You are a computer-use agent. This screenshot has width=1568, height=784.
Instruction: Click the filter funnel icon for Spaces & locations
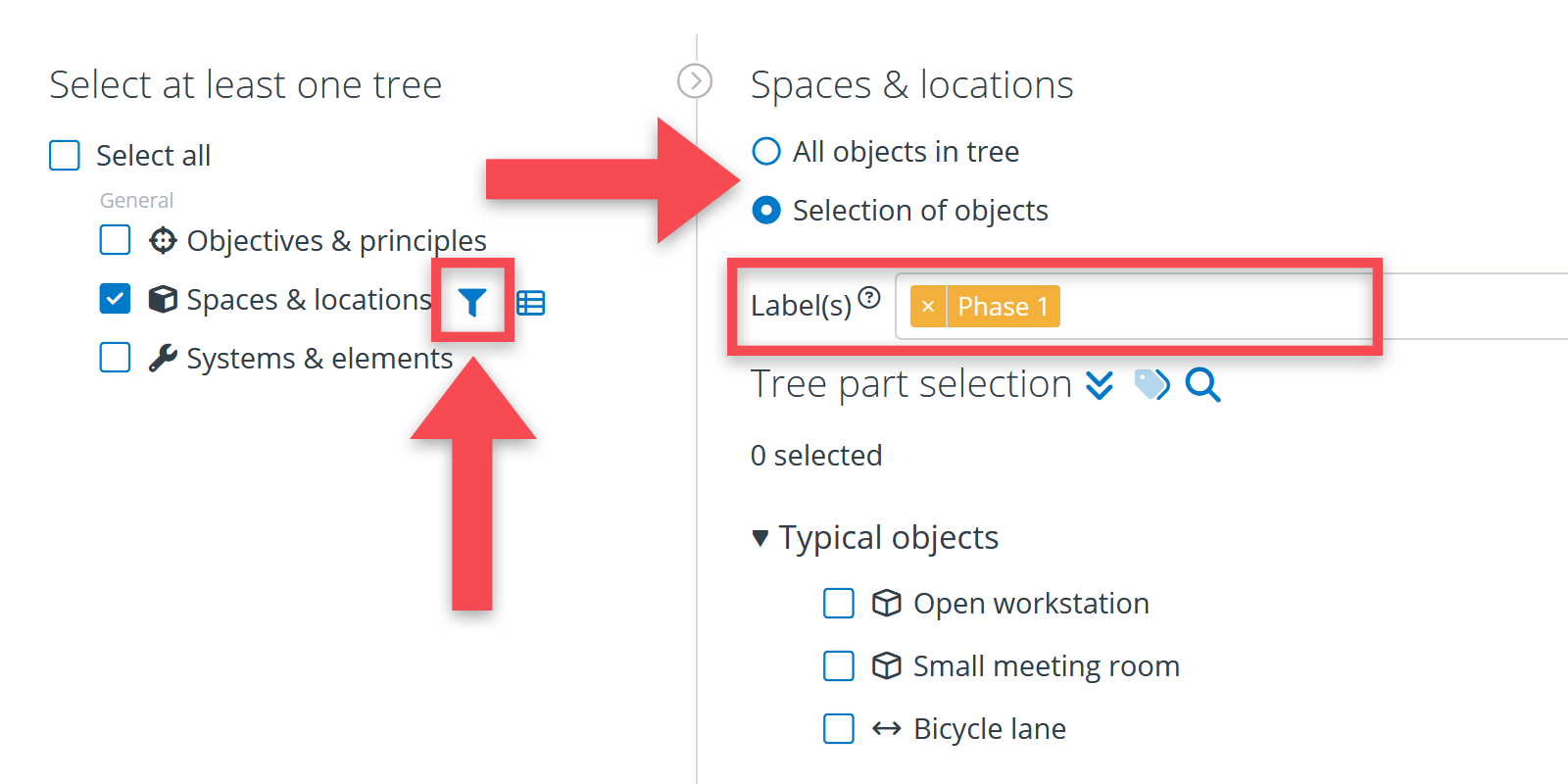472,302
